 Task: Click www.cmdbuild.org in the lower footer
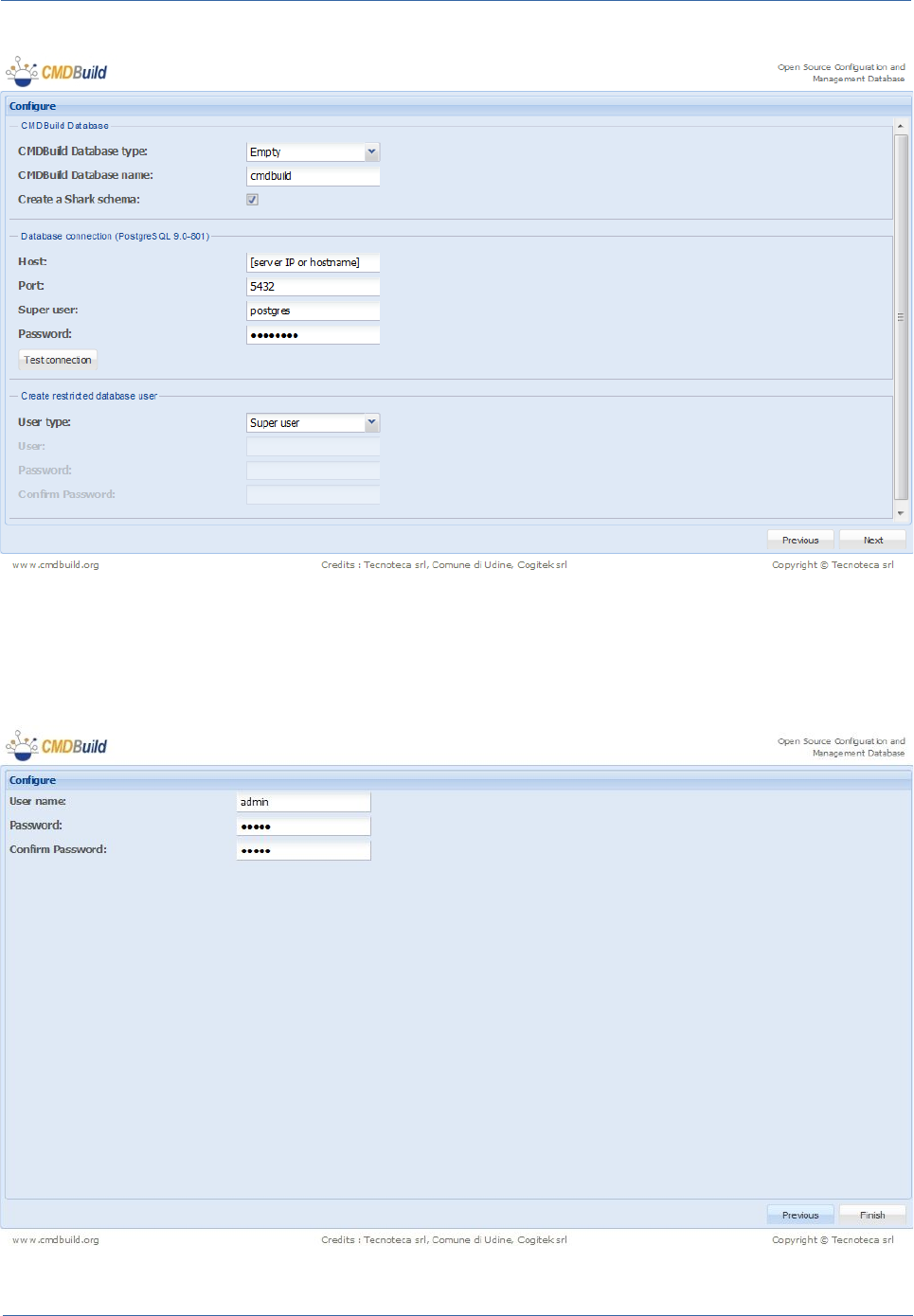coord(56,1240)
